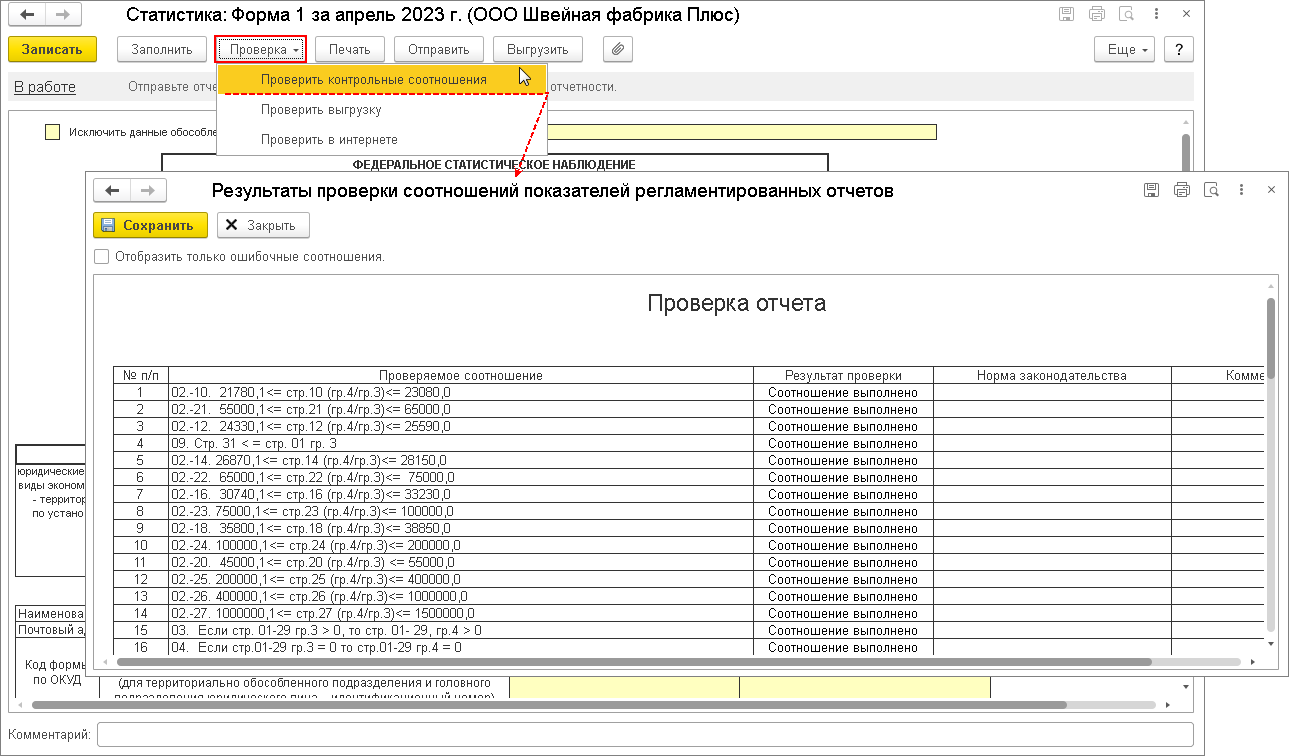The image size is (1291, 756).
Task: Click the paperclip attachments button
Action: coord(618,49)
